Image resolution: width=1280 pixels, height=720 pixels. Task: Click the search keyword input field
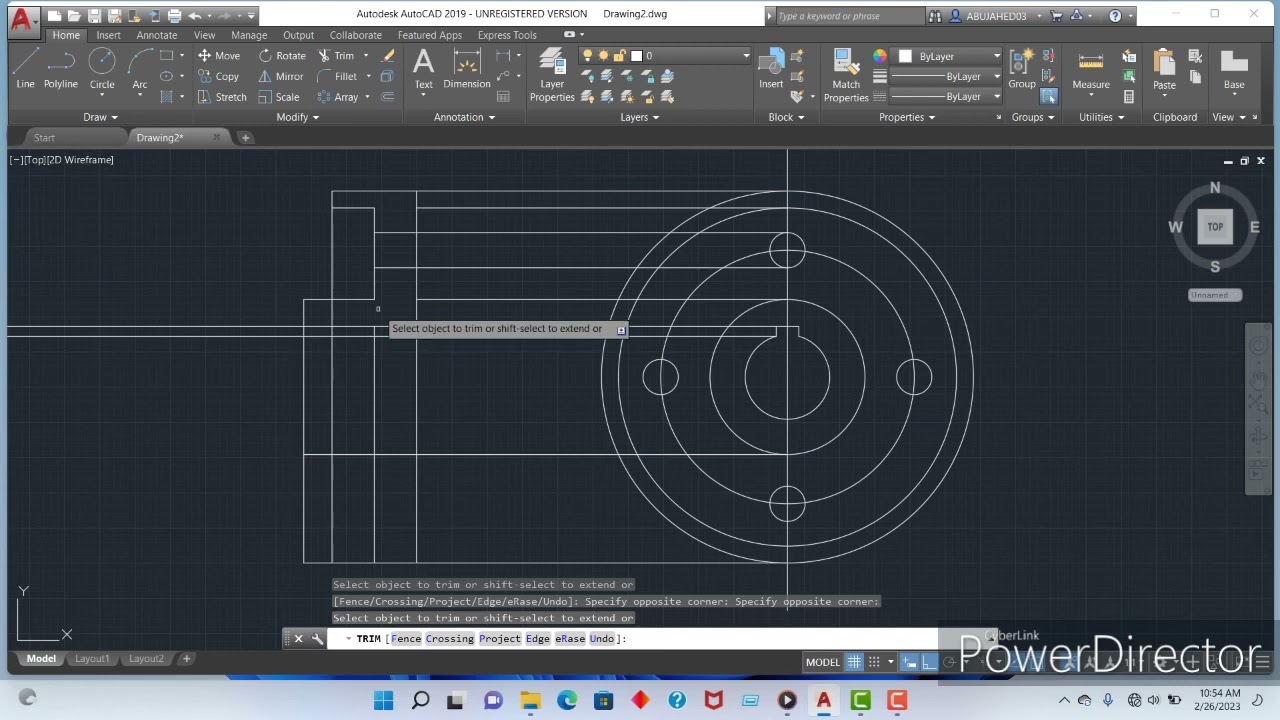(x=850, y=16)
